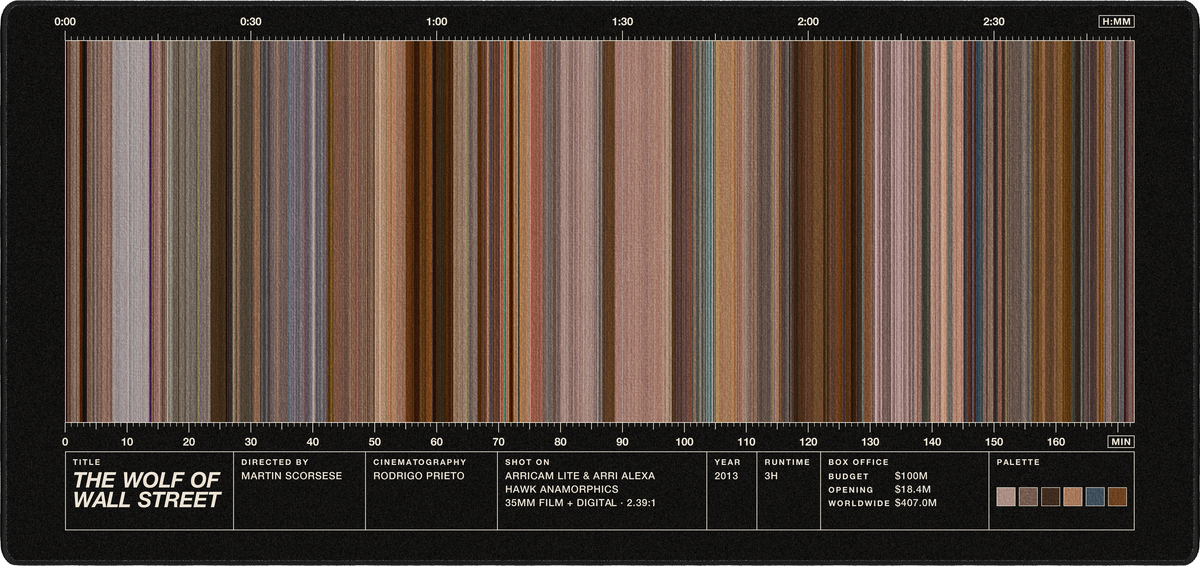
Task: Select the mauve-brown palette swatch
Action: (x=1028, y=497)
